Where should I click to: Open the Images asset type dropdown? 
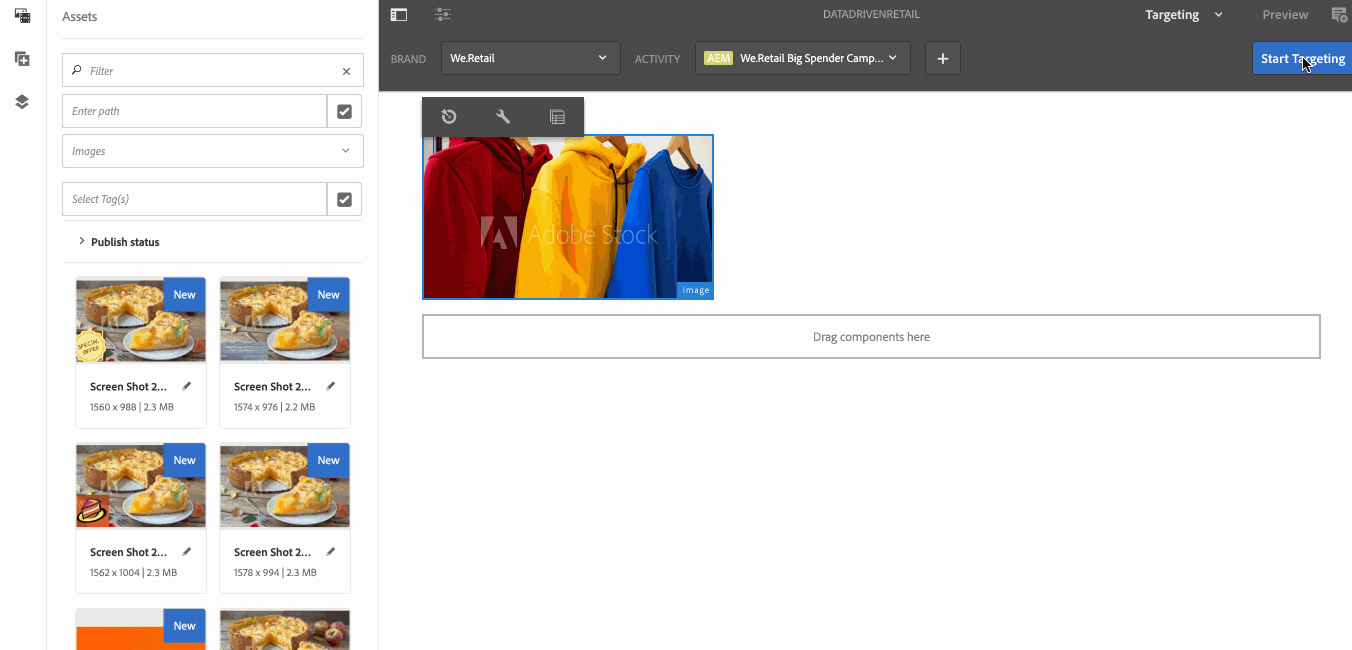coord(212,151)
